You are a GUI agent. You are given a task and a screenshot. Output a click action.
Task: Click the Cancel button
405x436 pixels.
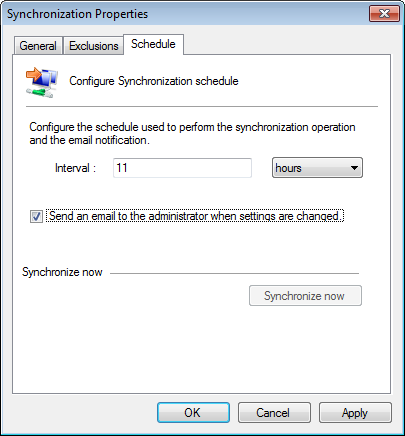coord(274,413)
